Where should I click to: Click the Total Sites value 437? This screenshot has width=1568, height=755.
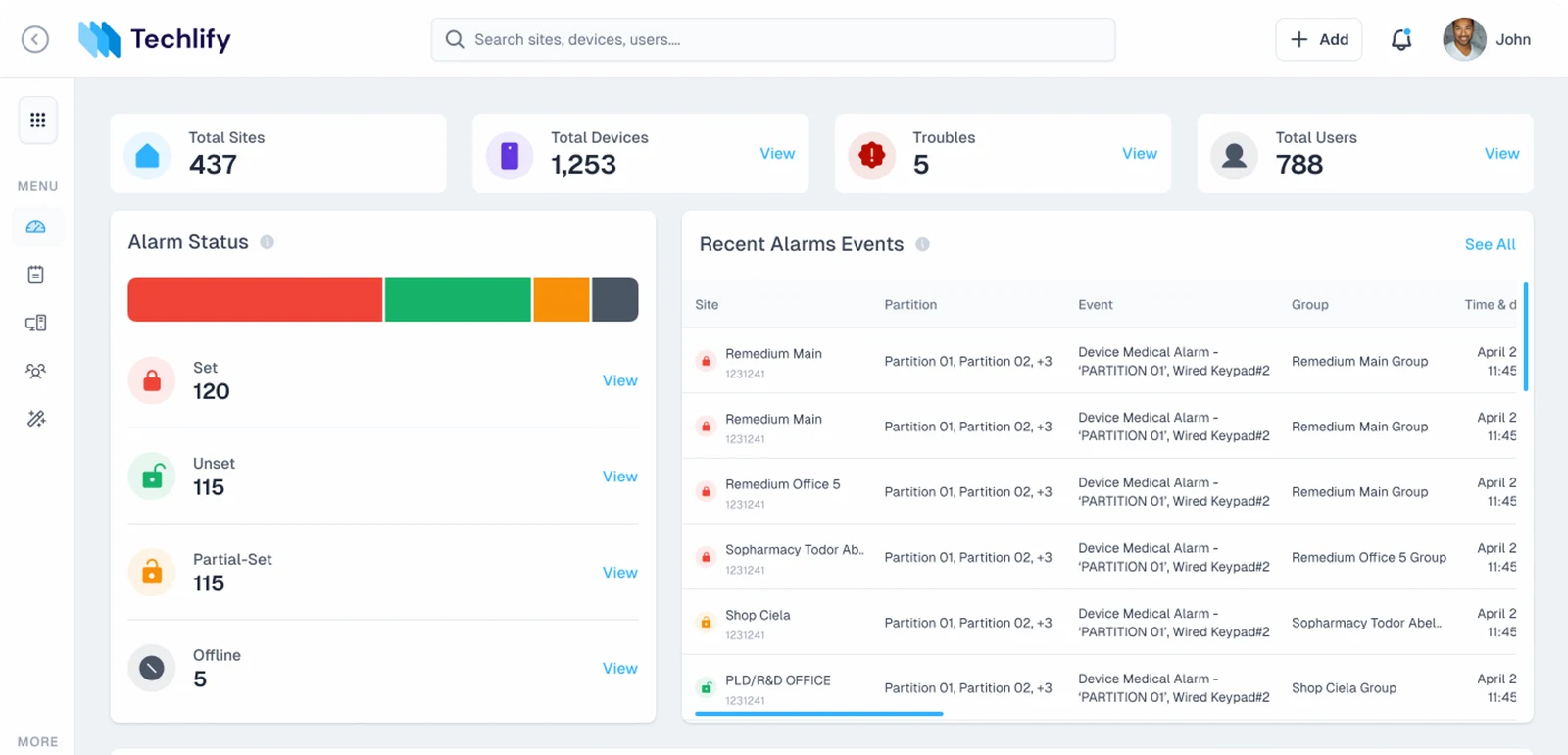click(213, 165)
